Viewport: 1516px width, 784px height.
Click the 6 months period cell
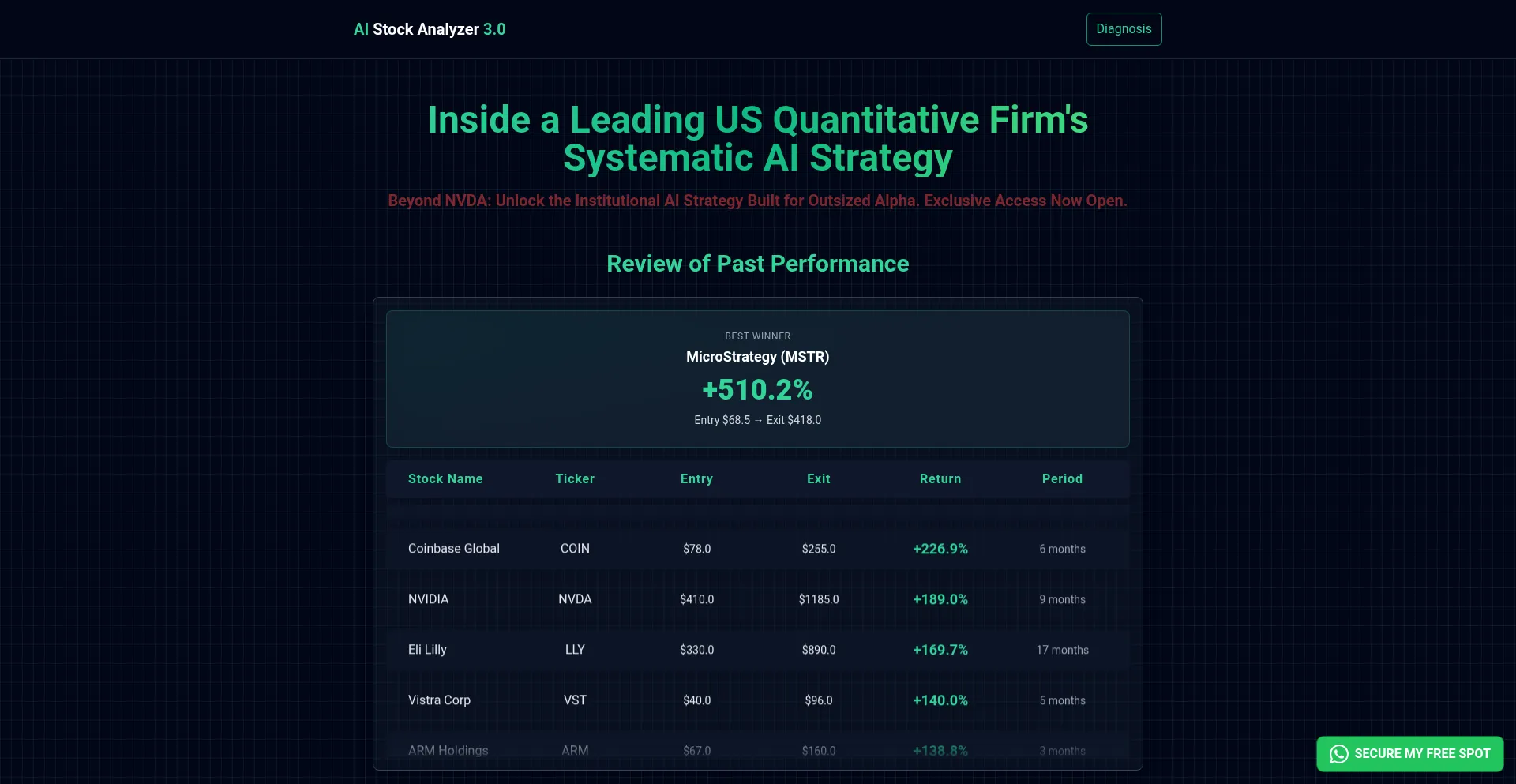[1062, 549]
